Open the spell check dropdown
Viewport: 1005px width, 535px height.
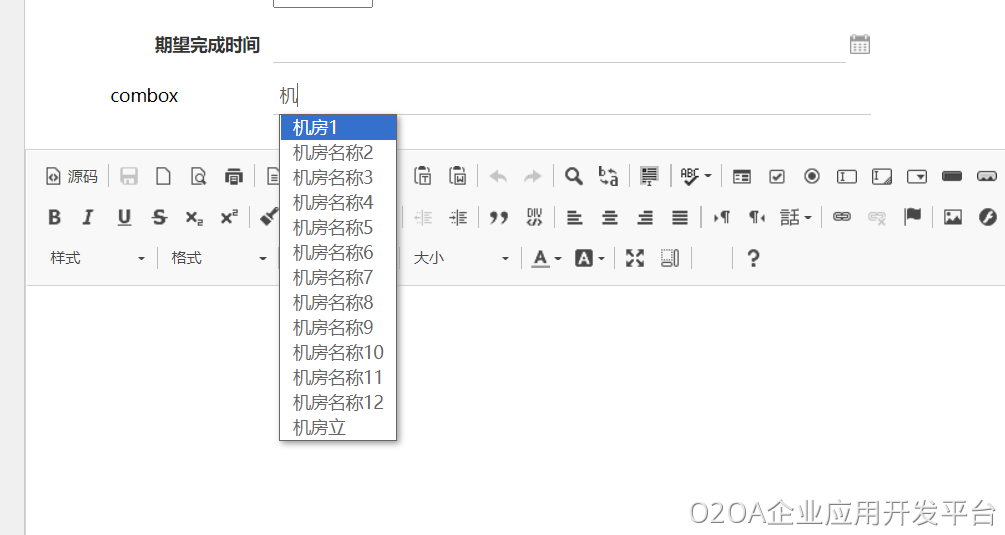coord(696,176)
